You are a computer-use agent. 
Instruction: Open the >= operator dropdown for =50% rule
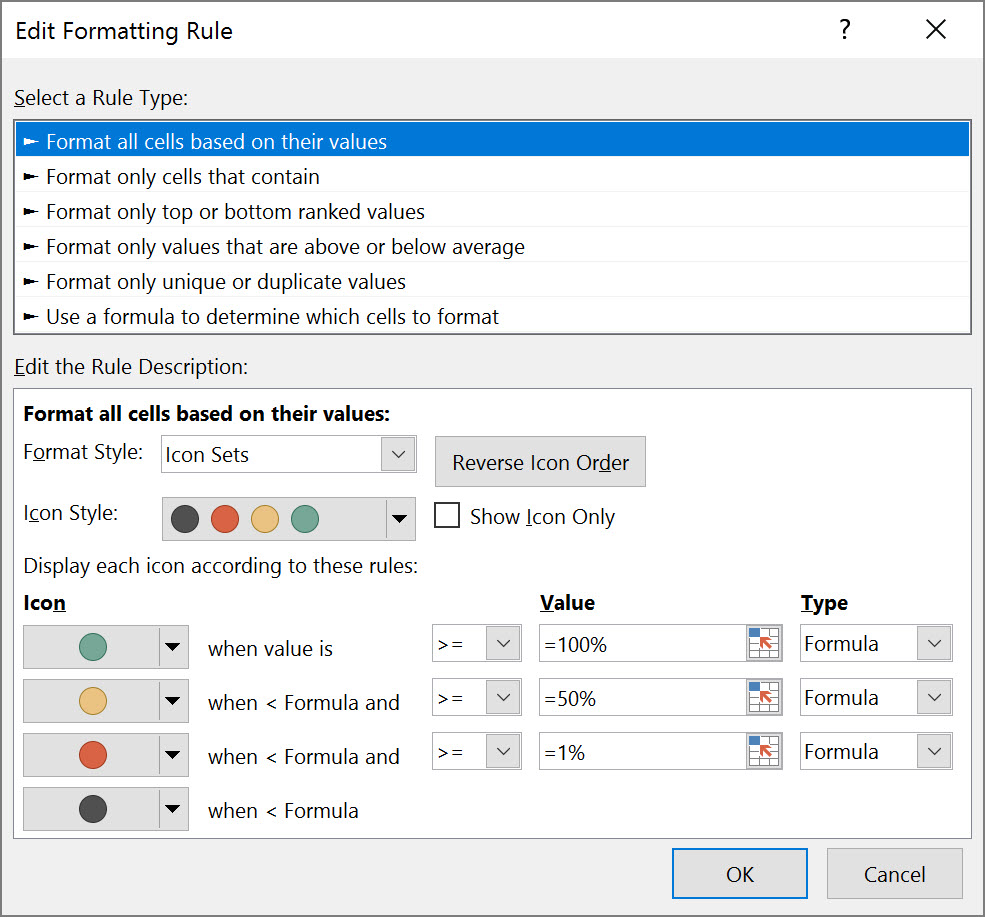click(502, 698)
